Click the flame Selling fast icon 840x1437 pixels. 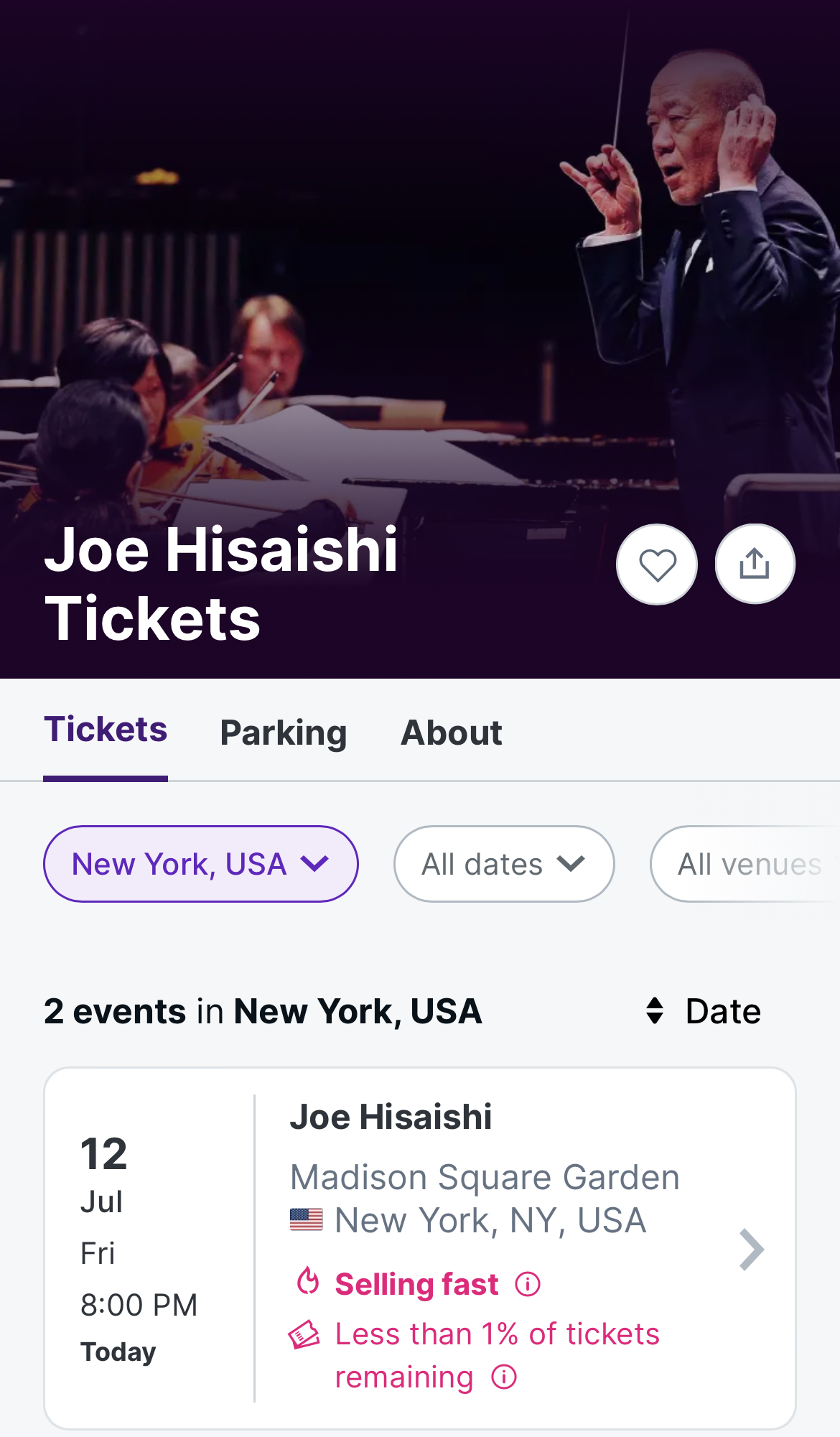pyautogui.click(x=308, y=1281)
